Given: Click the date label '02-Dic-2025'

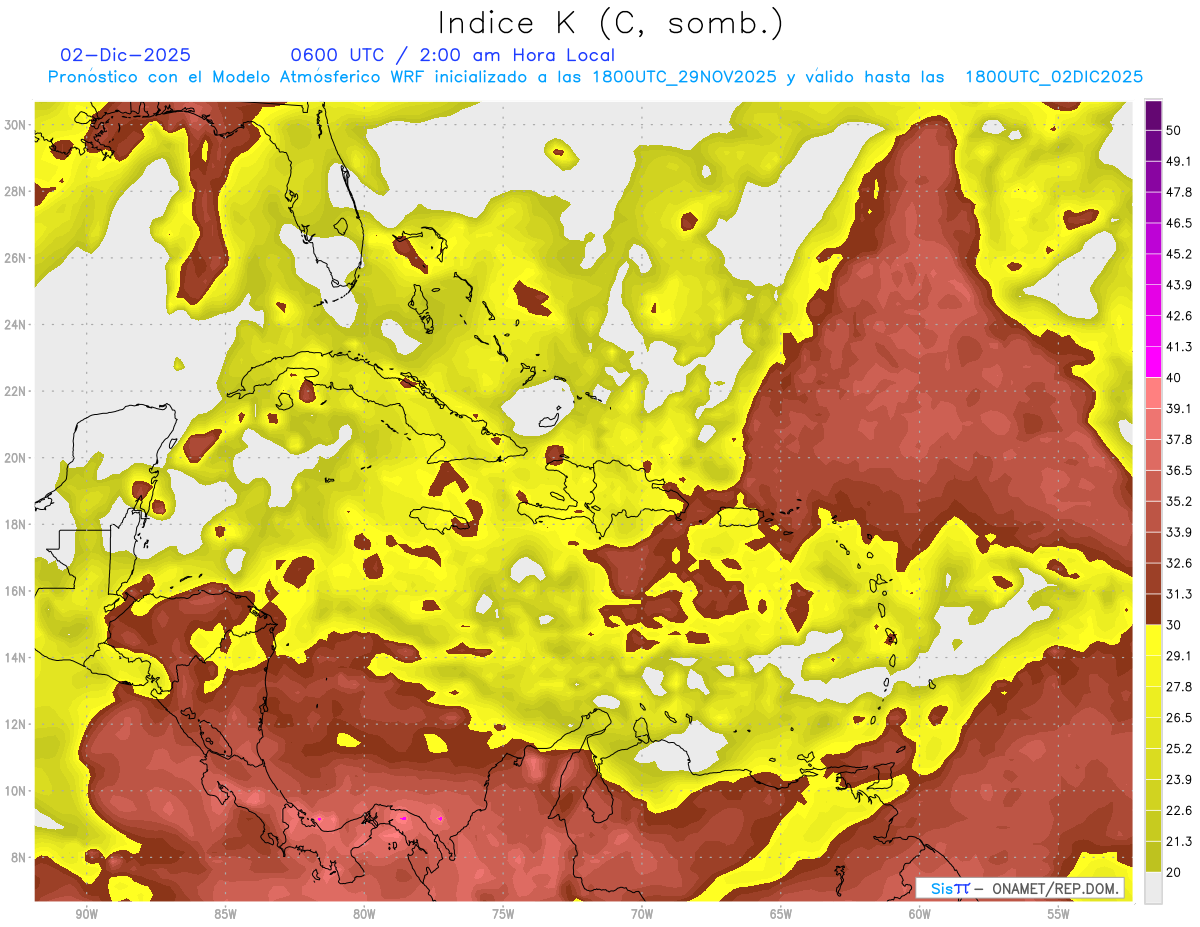Looking at the screenshot, I should pyautogui.click(x=125, y=55).
